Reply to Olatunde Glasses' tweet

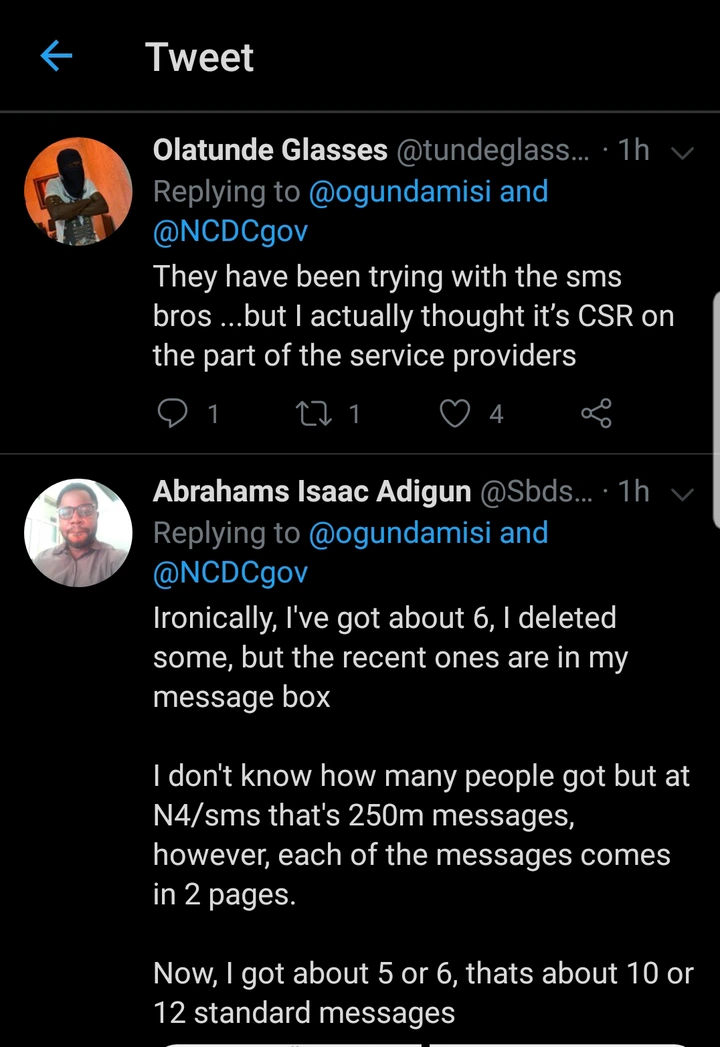pyautogui.click(x=174, y=413)
